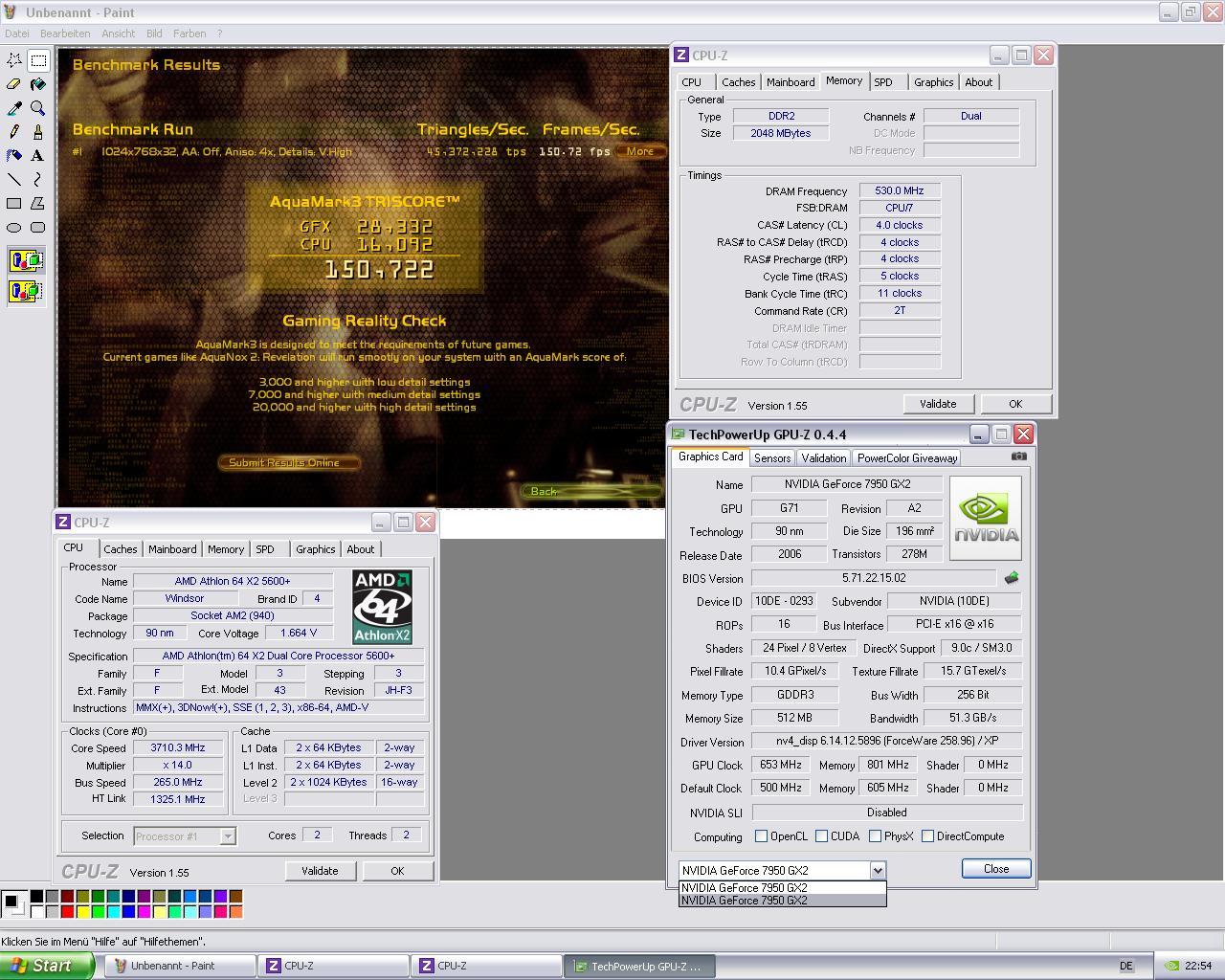Select the Rectangle shape tool
The image size is (1225, 980).
click(14, 203)
